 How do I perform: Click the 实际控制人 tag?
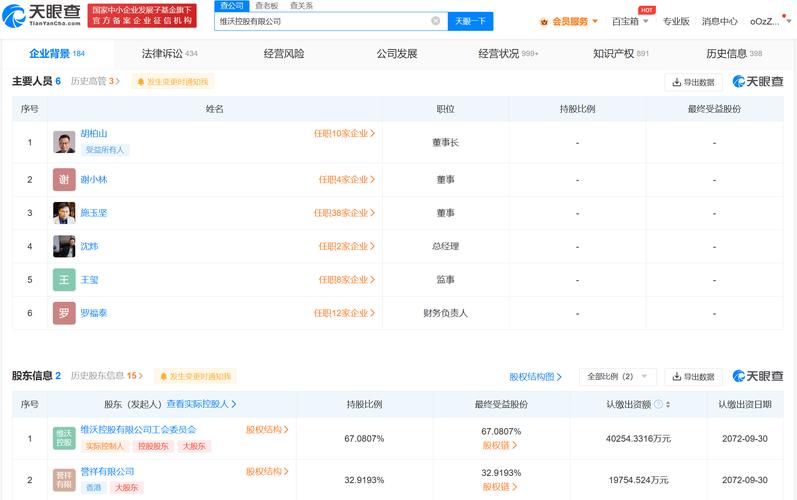(105, 447)
